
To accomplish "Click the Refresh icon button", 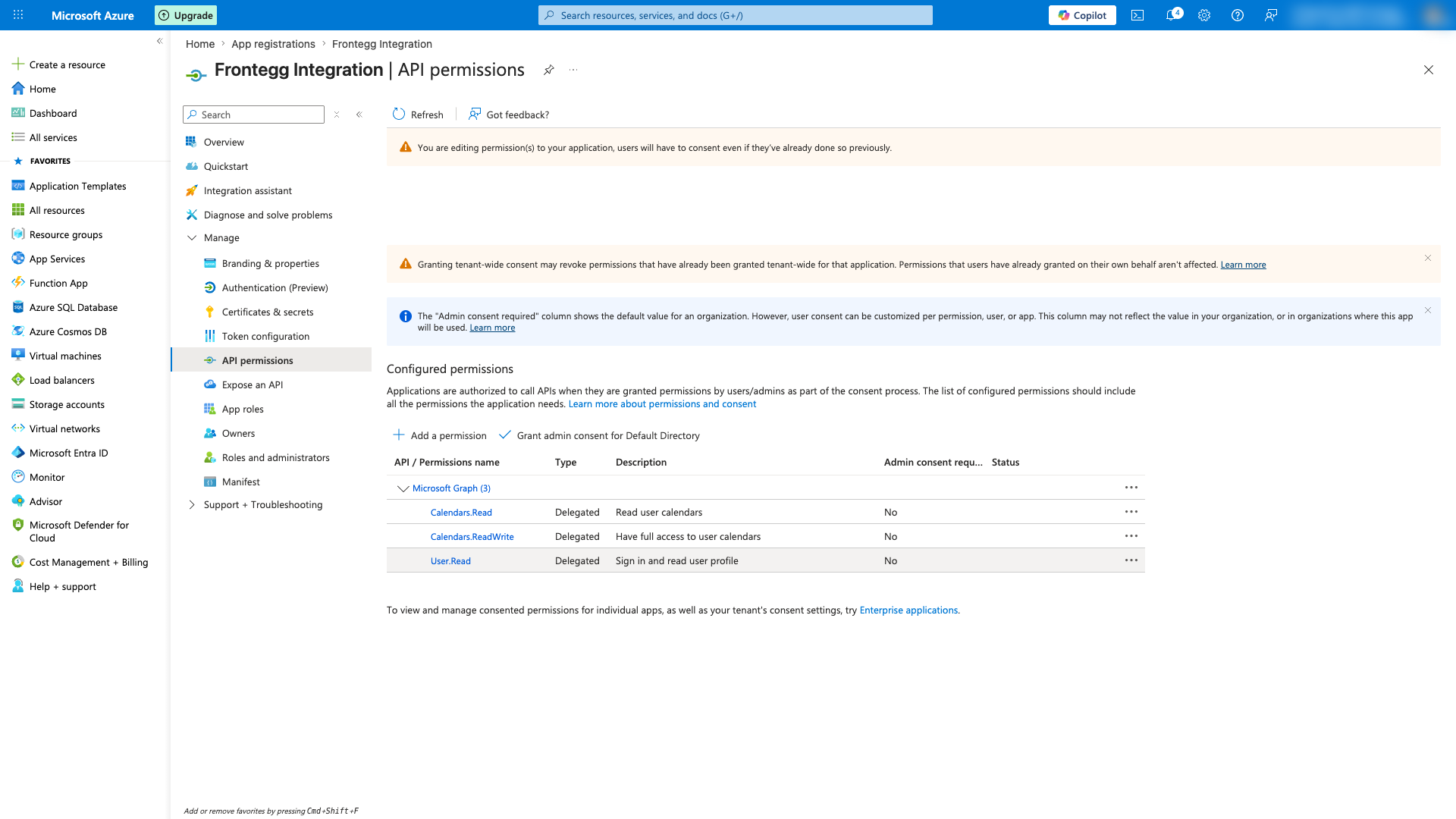I will point(399,115).
